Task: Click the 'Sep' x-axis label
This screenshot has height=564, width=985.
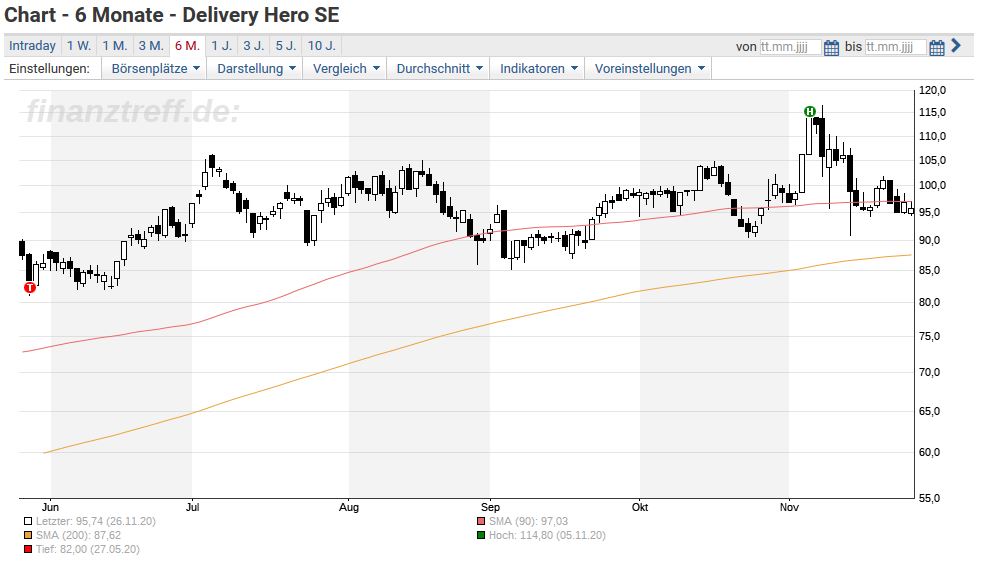Action: point(490,507)
